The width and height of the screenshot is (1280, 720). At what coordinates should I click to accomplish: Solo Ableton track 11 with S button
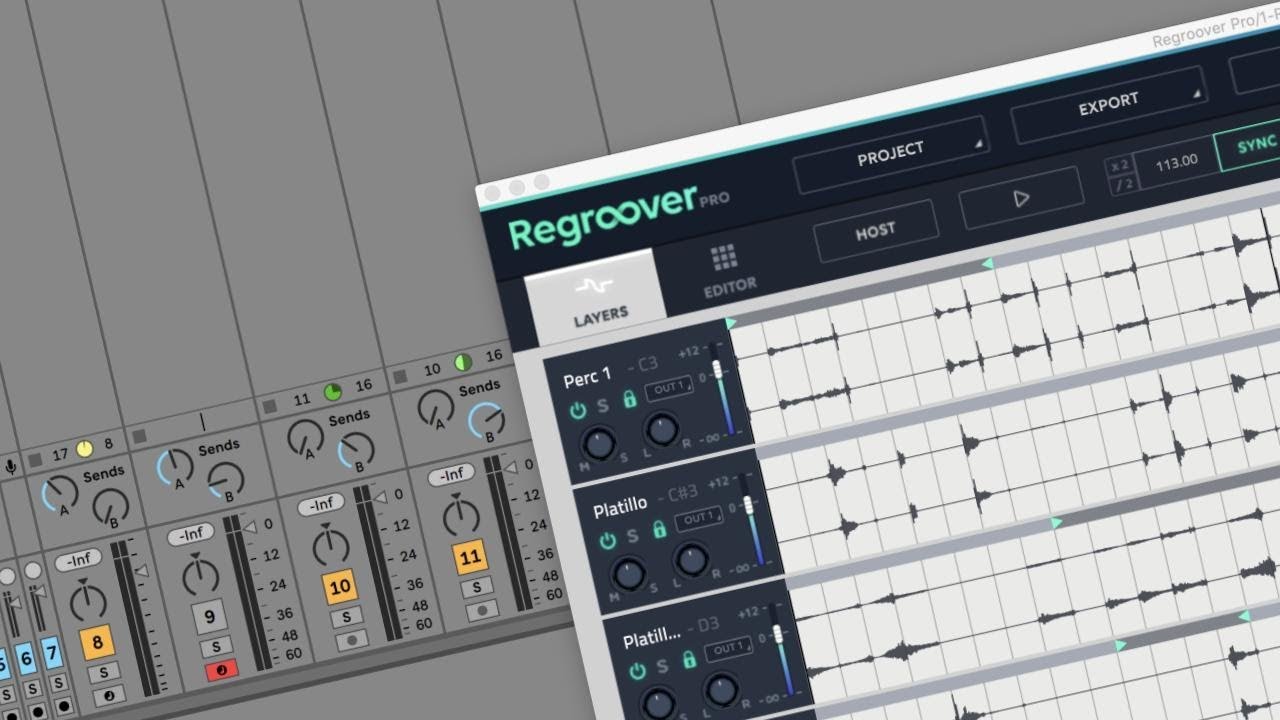tap(476, 586)
